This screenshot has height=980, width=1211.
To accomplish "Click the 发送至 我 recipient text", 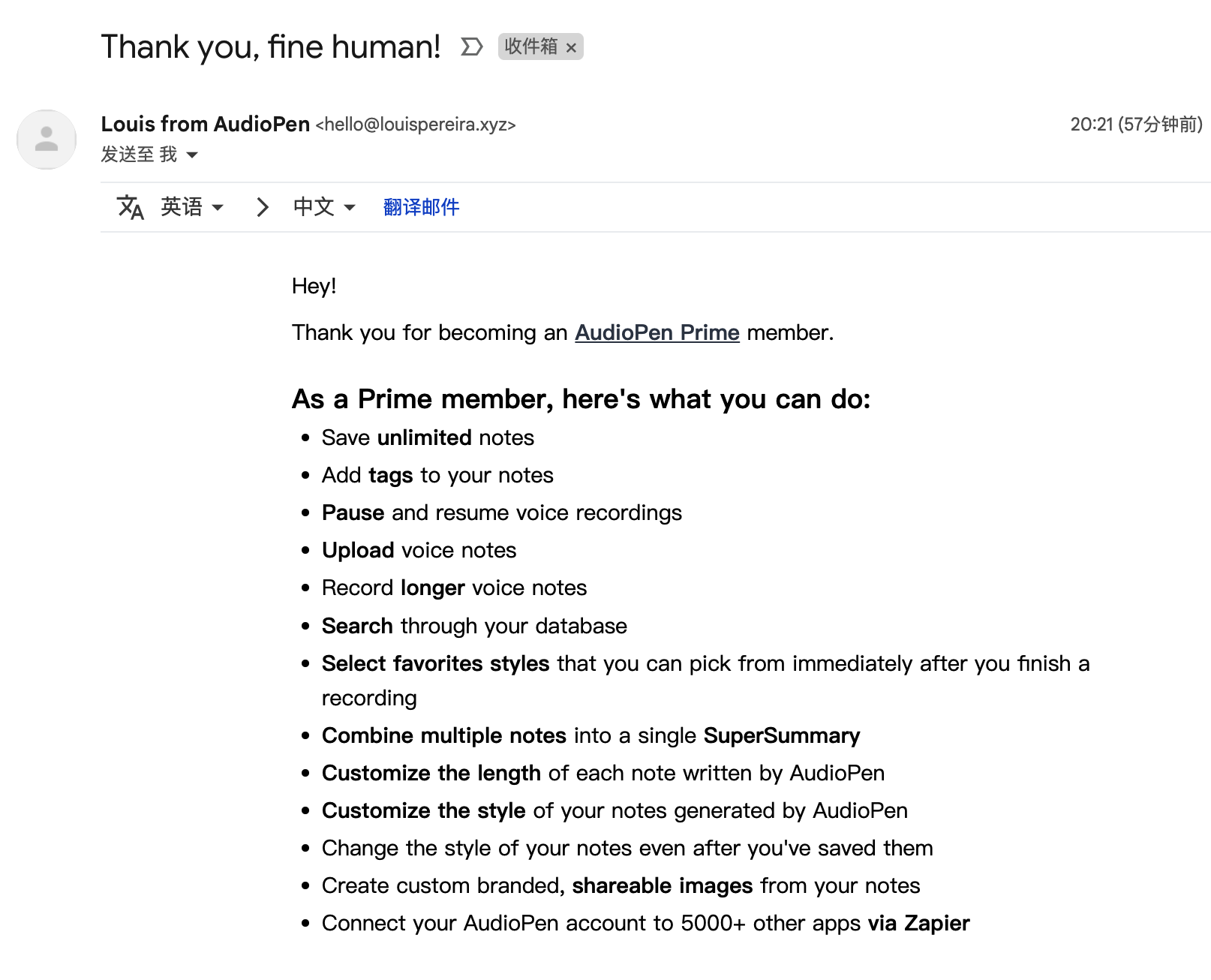I will click(x=140, y=155).
